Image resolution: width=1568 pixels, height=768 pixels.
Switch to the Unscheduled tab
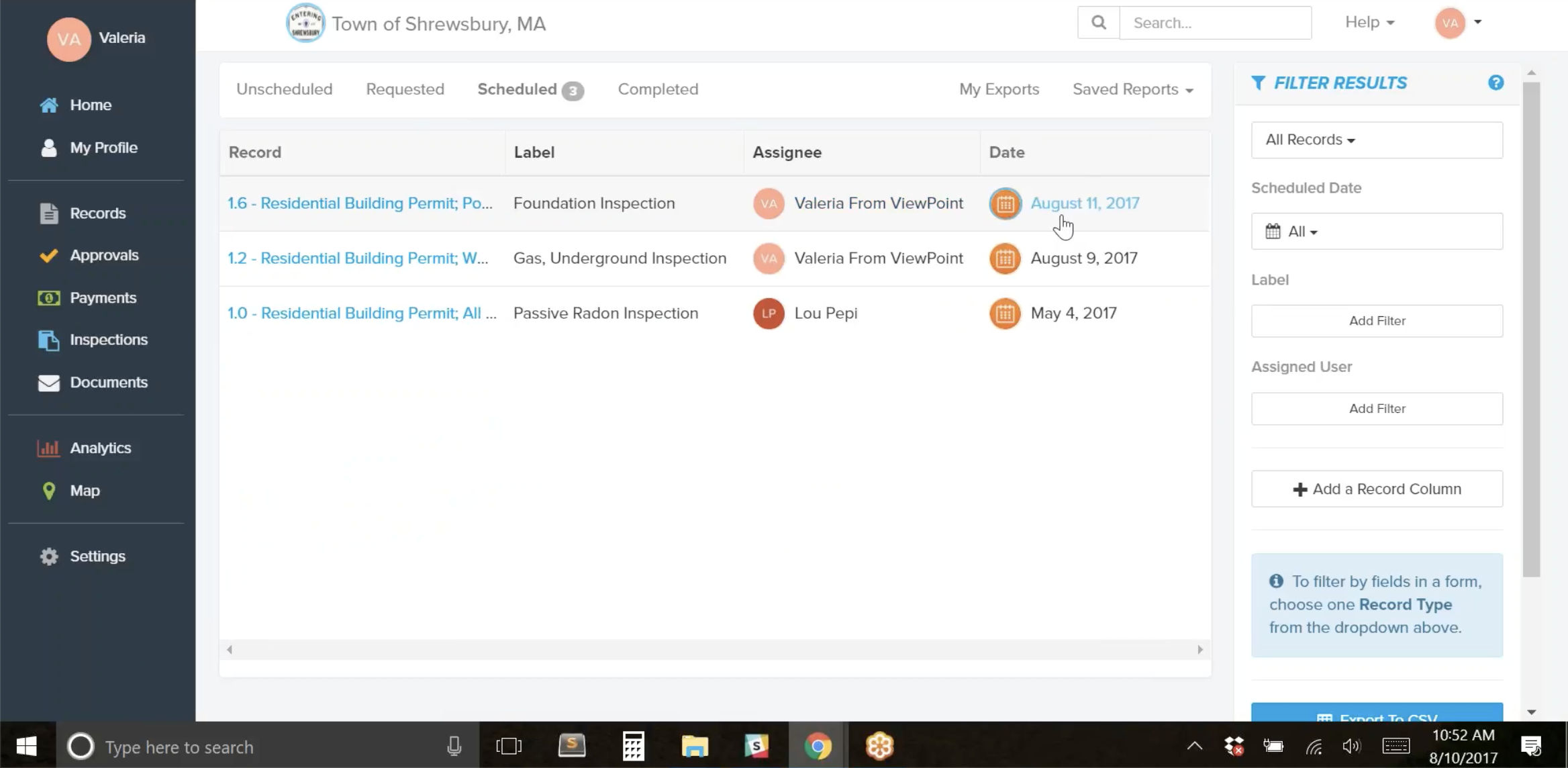[284, 89]
